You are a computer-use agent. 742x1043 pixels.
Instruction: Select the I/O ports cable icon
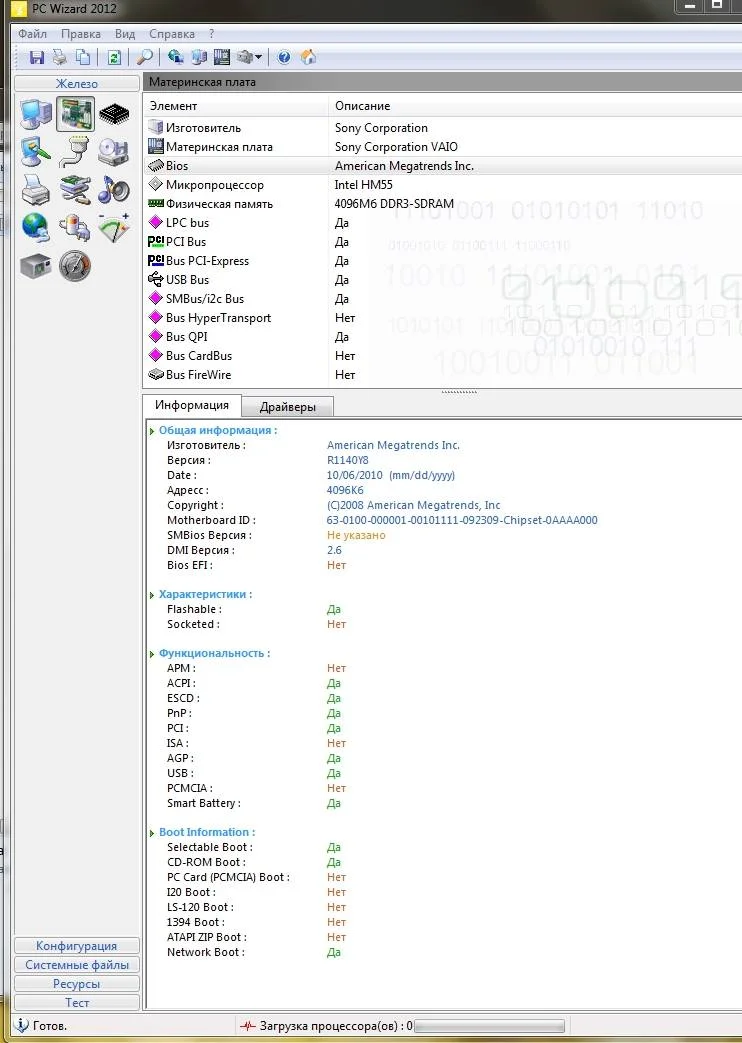click(x=75, y=152)
